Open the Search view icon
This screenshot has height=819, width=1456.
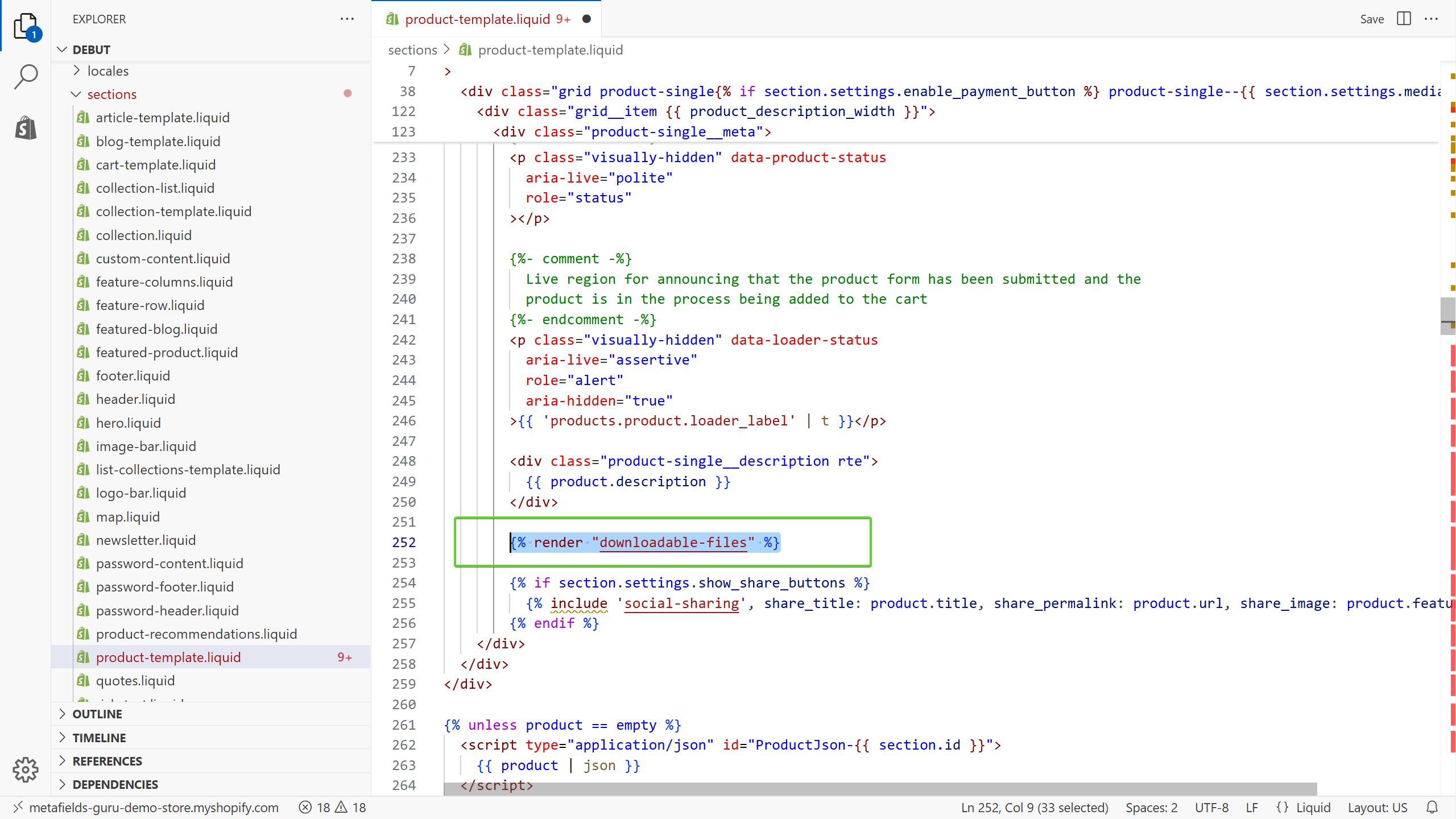(x=26, y=76)
